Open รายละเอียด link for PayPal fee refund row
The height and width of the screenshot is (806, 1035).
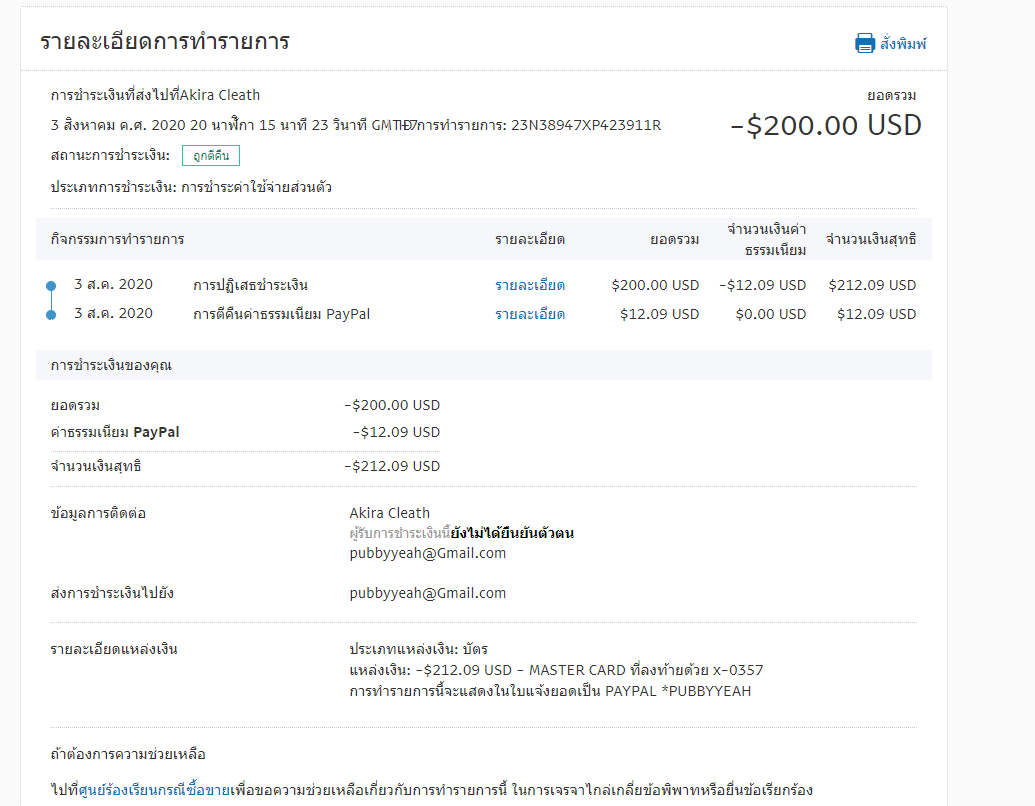530,314
